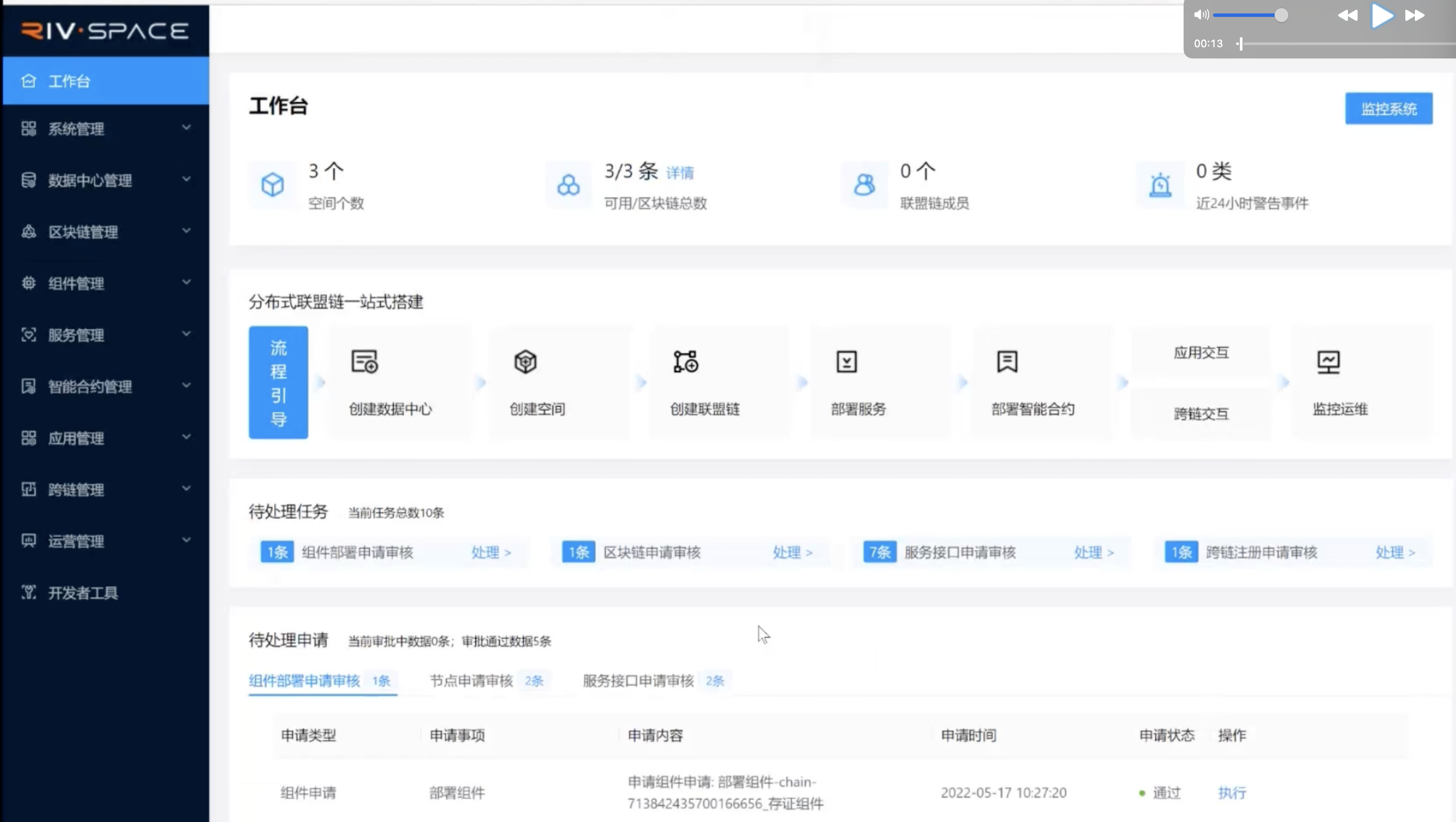Expand 区块链管理 menu chevron

click(187, 231)
